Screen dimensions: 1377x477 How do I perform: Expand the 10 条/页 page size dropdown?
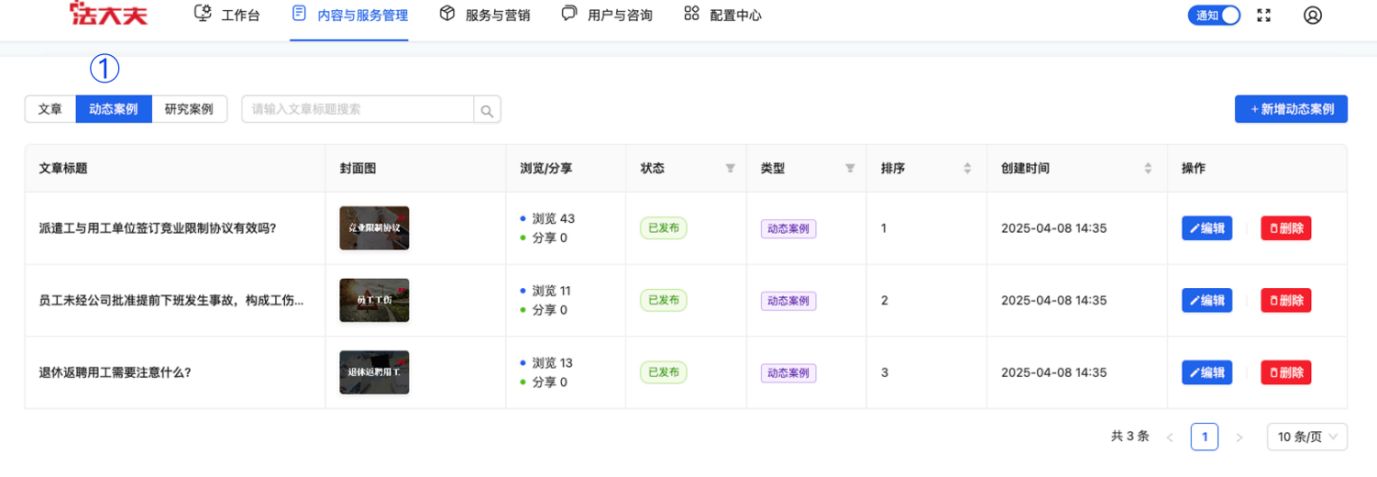tap(1307, 437)
